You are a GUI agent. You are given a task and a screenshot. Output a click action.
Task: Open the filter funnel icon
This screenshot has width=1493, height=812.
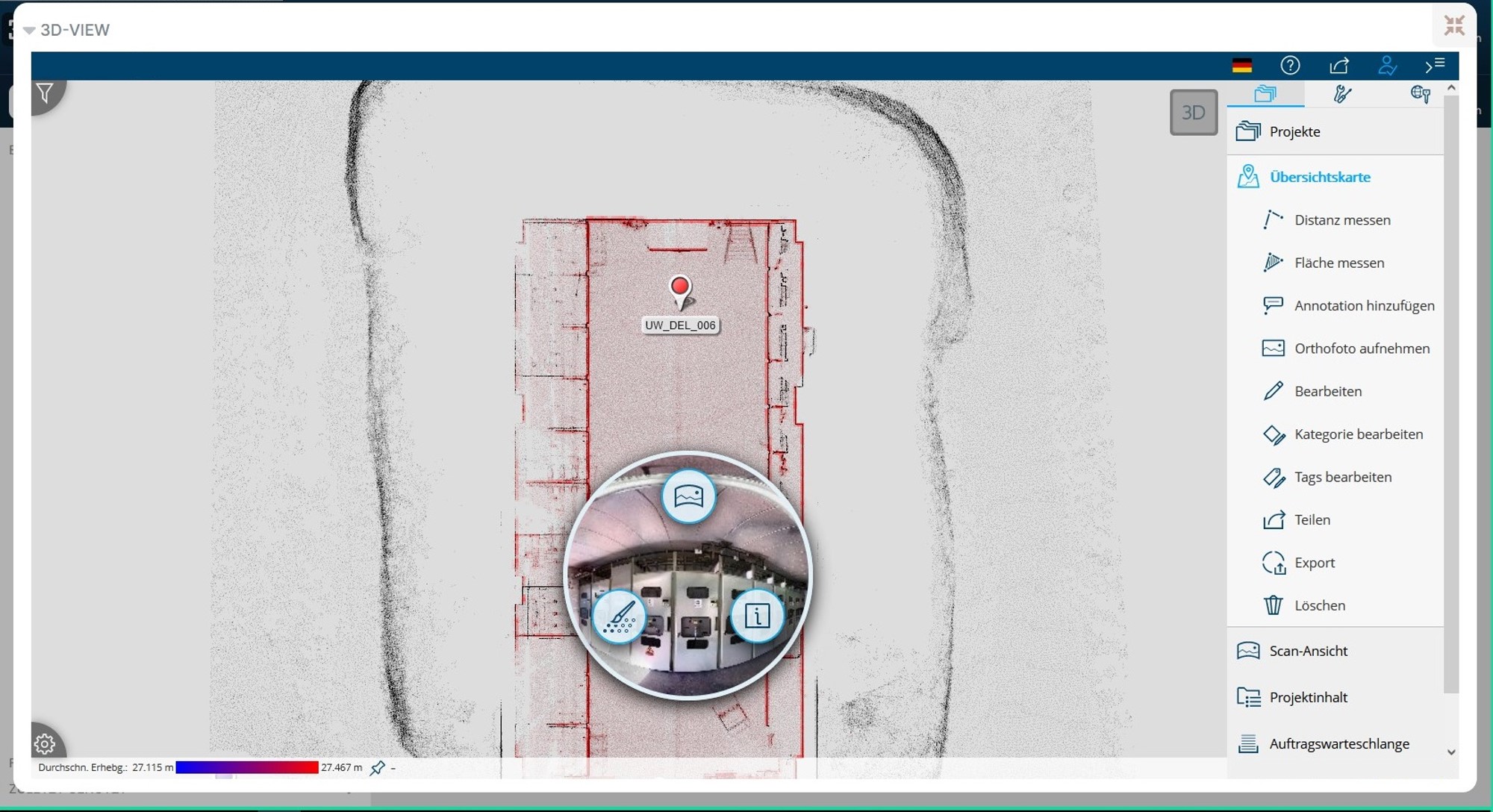(45, 93)
